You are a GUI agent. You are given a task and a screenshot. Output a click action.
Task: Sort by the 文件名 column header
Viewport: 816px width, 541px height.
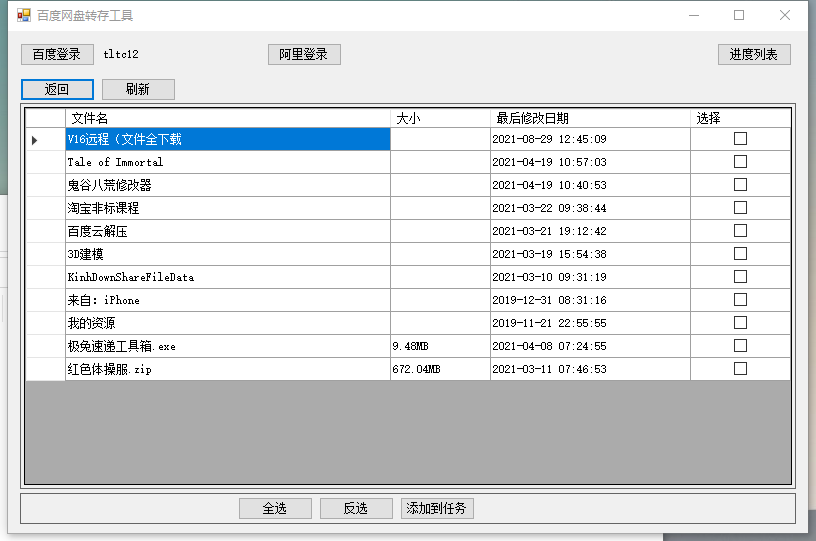pos(227,118)
